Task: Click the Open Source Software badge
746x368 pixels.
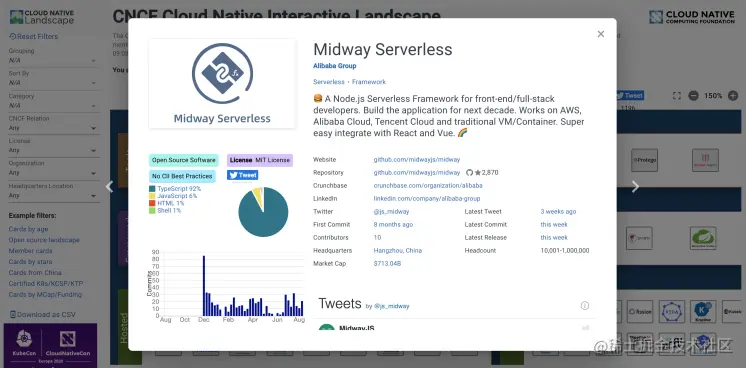Action: pos(184,160)
